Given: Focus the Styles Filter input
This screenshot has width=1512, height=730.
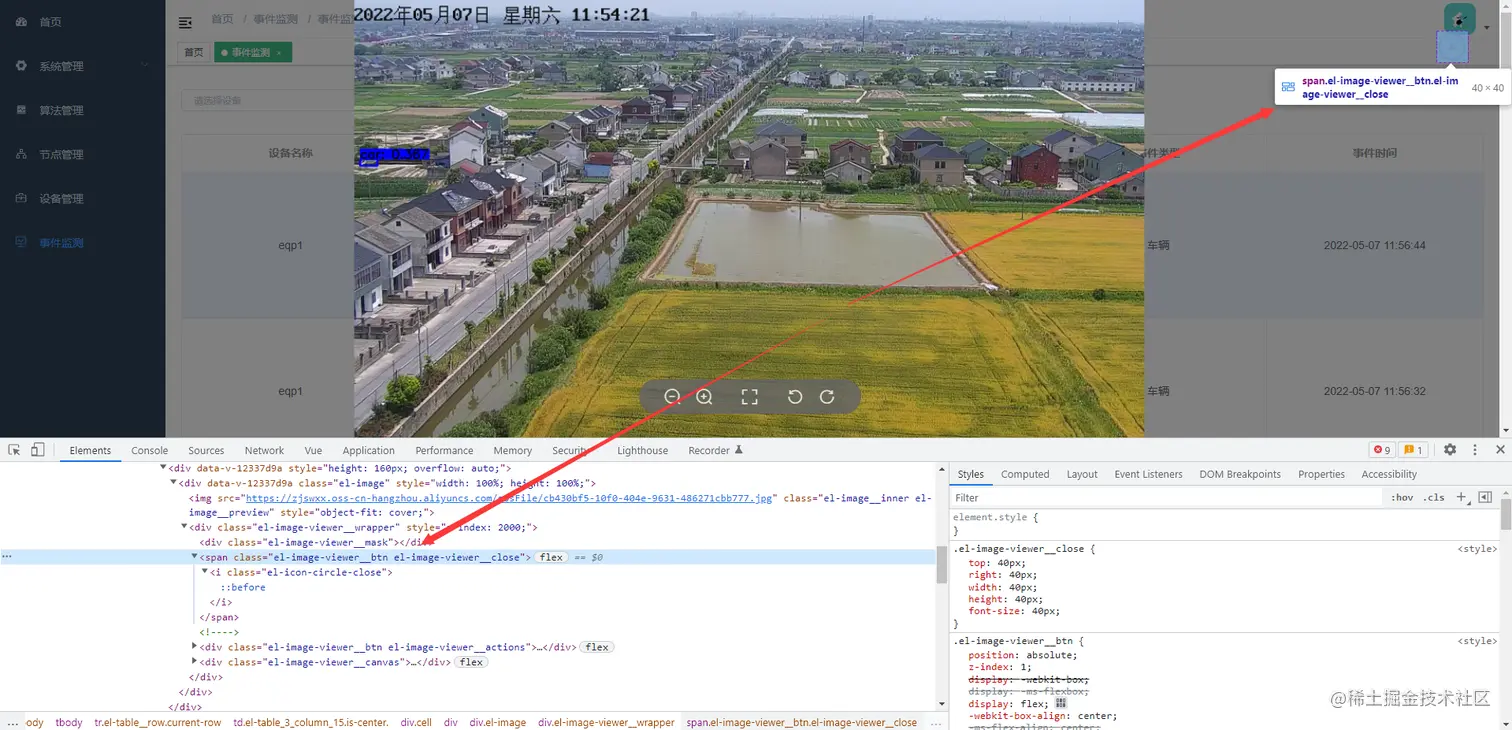Looking at the screenshot, I should tap(1165, 497).
